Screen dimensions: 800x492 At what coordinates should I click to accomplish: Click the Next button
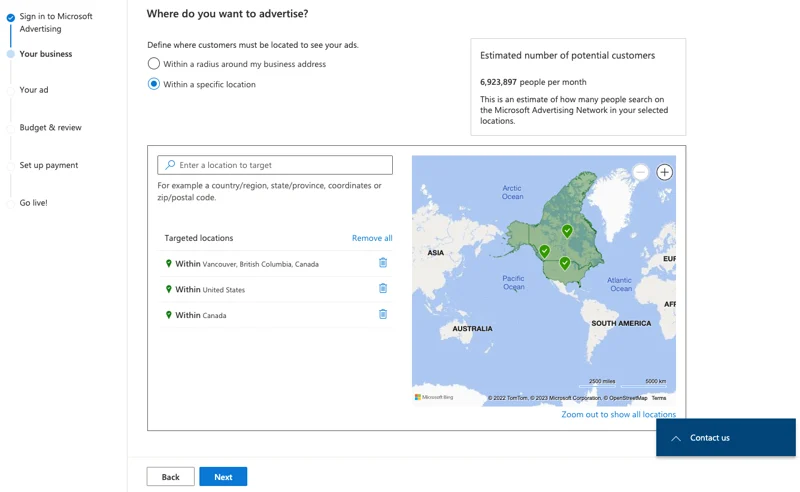(x=223, y=477)
